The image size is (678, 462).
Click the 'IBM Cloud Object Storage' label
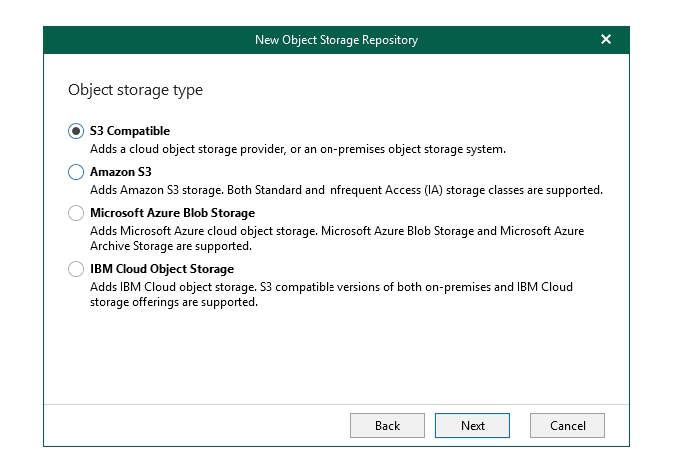(x=162, y=269)
